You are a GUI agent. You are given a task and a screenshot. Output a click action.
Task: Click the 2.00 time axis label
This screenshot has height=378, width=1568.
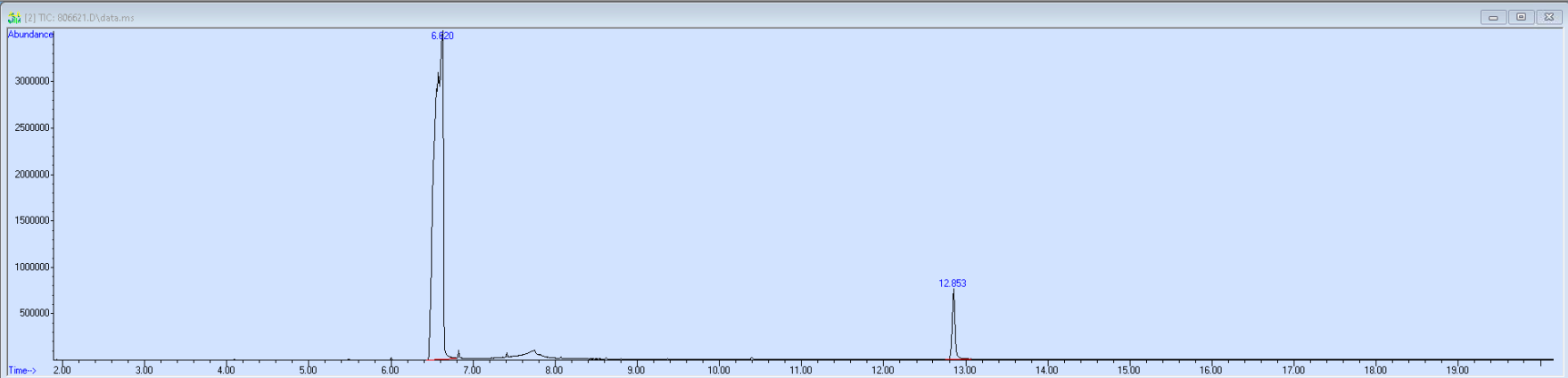coord(62,370)
